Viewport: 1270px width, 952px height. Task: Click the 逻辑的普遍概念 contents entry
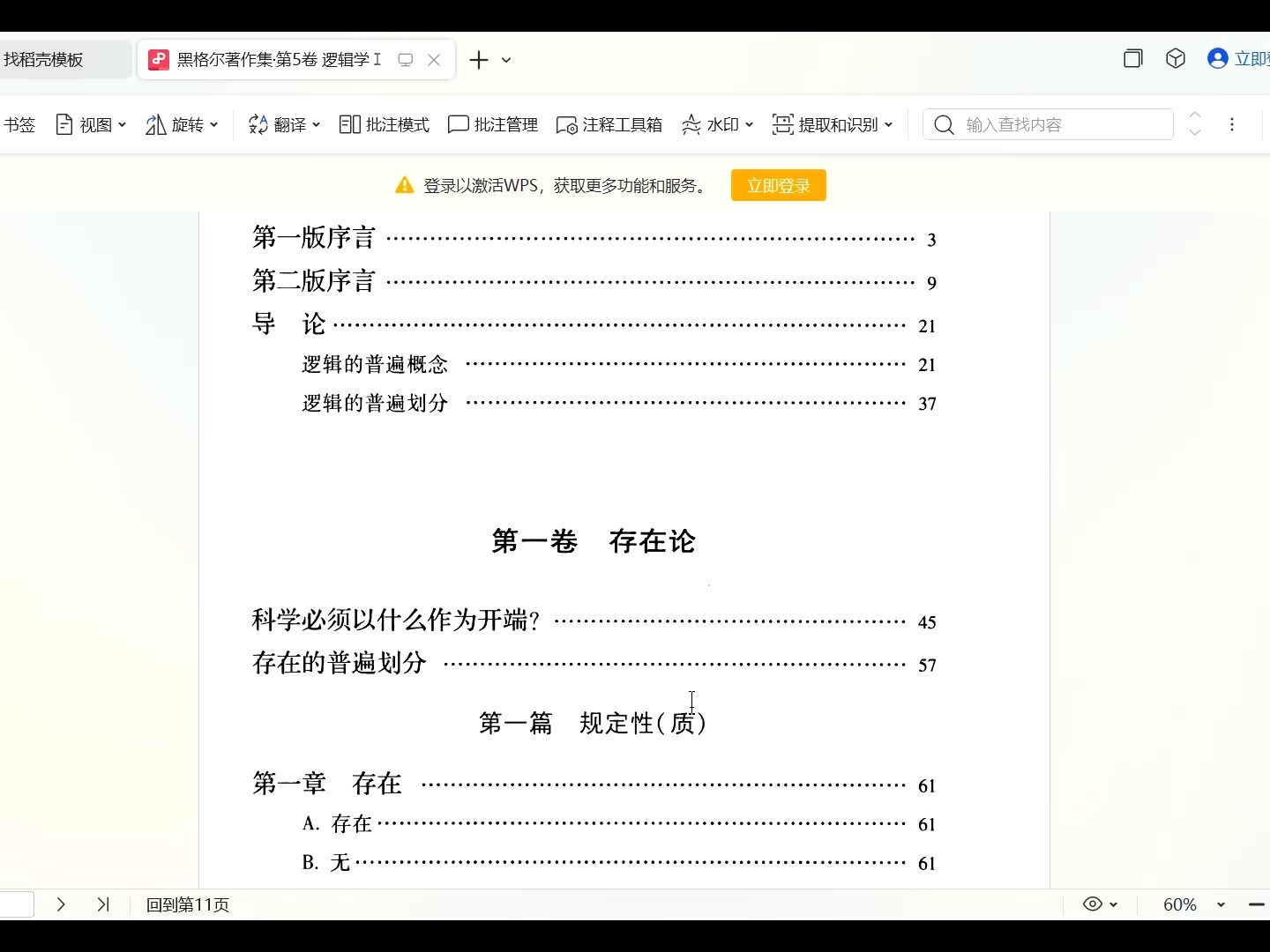(x=618, y=364)
